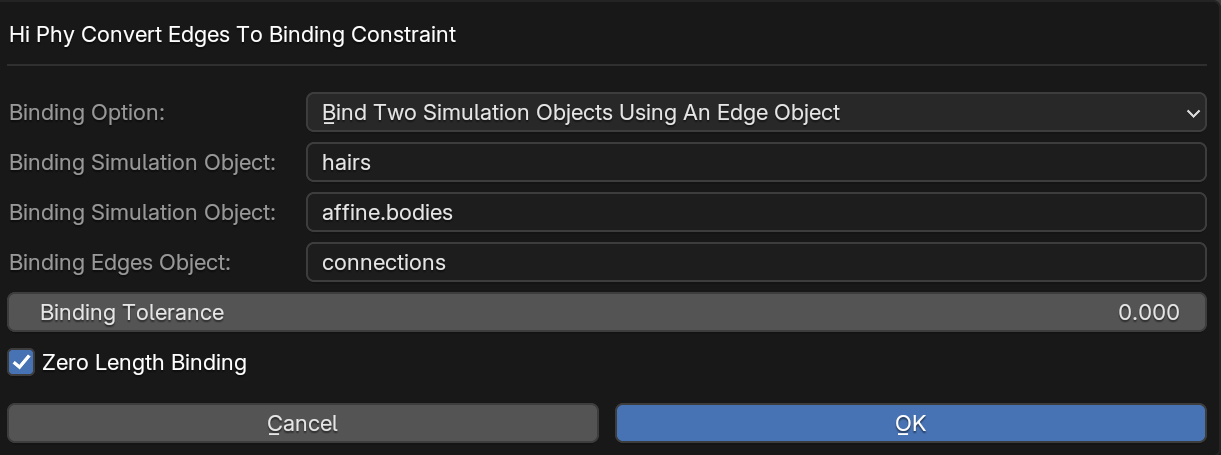Image resolution: width=1221 pixels, height=455 pixels.
Task: Click the 'Bind Two Simulation Objects' option text
Action: [x=580, y=113]
